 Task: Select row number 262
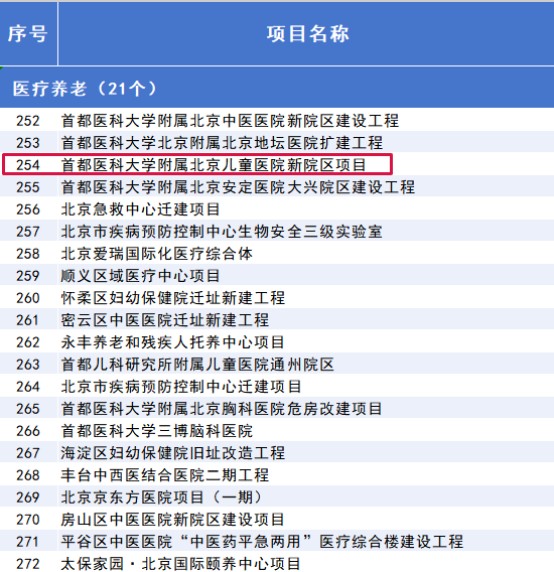(x=28, y=343)
